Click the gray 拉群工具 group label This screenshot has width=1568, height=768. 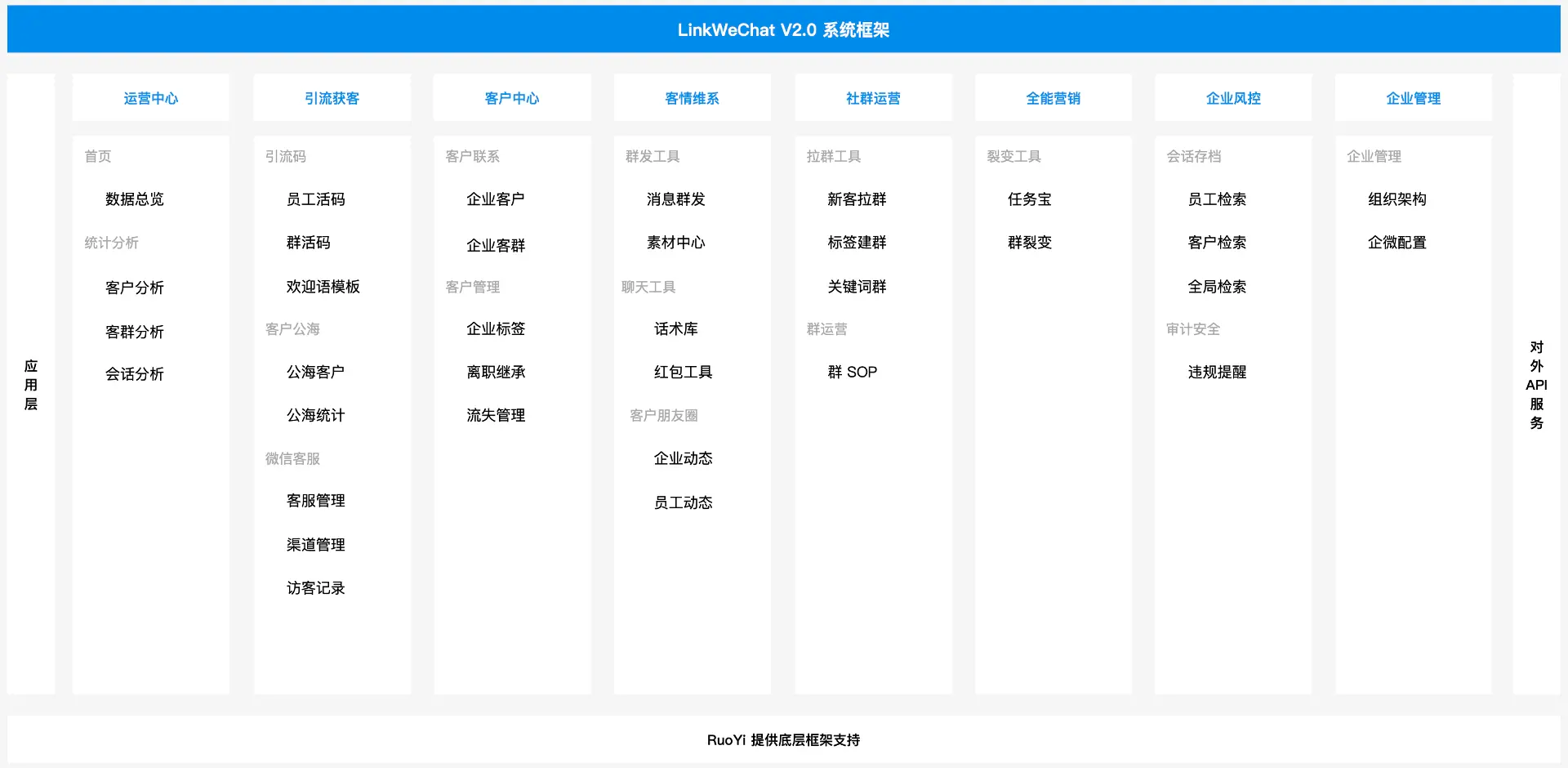834,156
